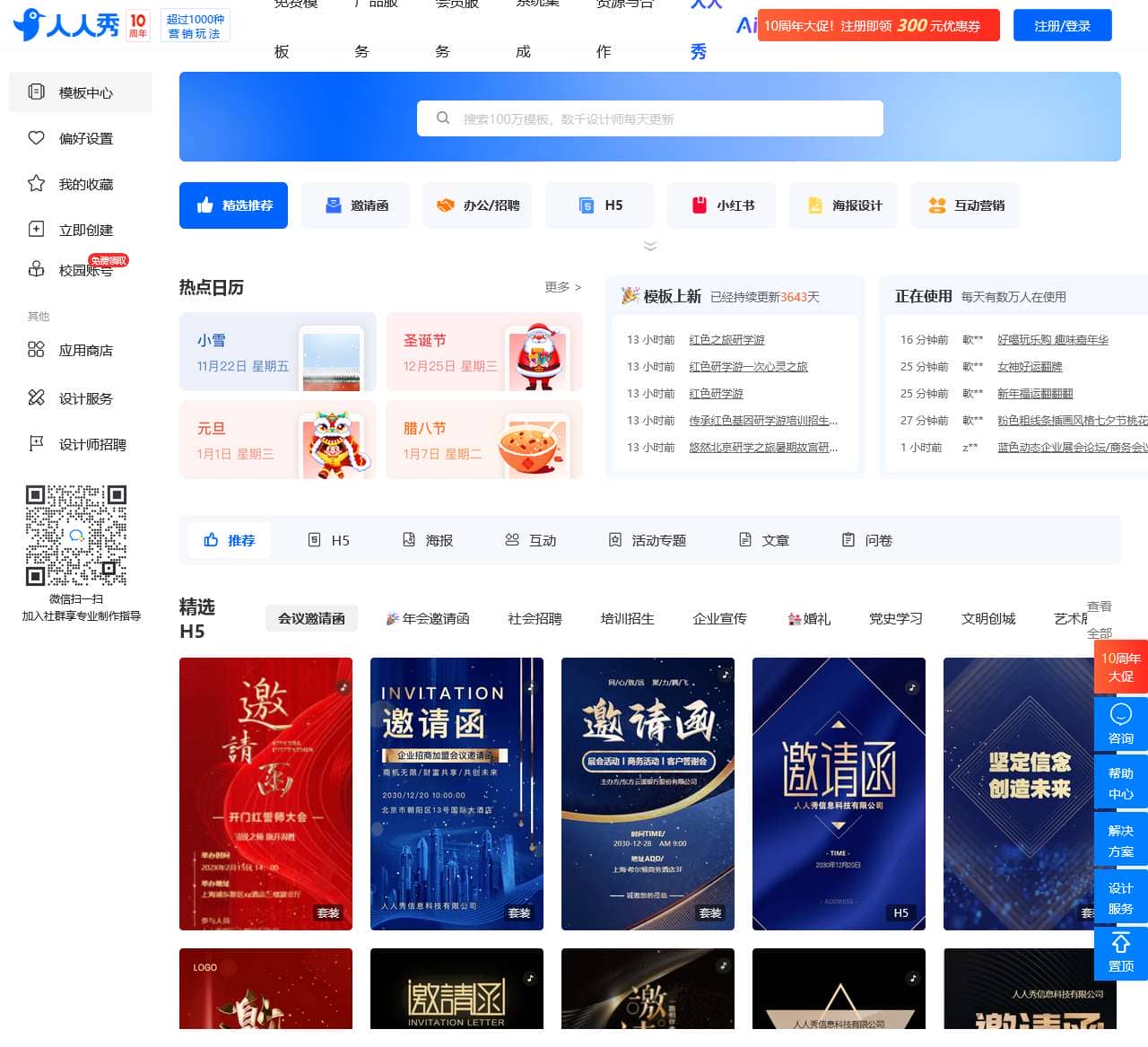The image size is (1148, 1047).
Task: Select the 小红书 category button
Action: (x=721, y=205)
